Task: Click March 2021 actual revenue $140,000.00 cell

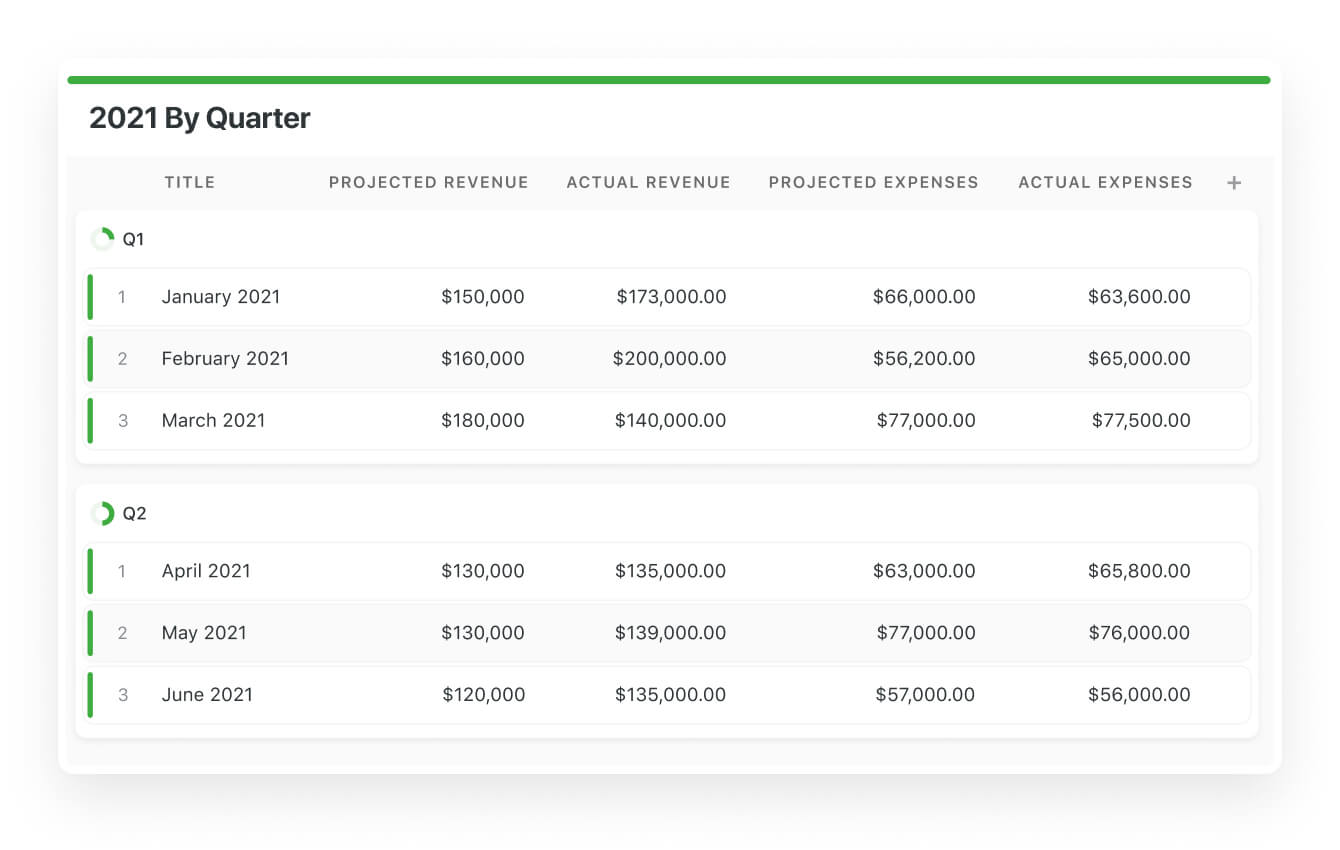Action: pos(671,421)
